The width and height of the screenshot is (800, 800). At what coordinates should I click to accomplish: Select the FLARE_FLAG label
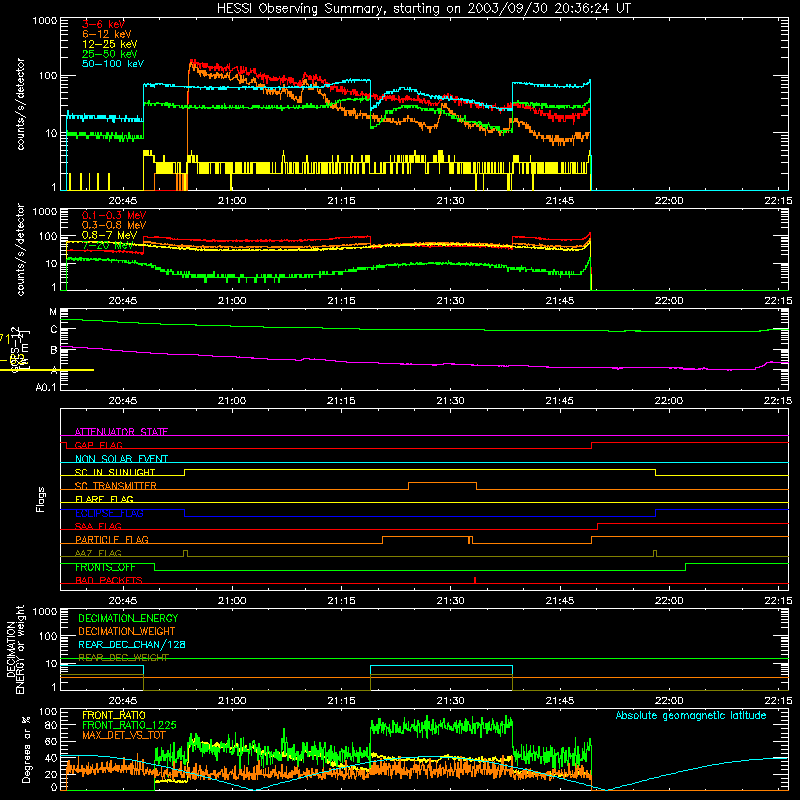point(104,499)
